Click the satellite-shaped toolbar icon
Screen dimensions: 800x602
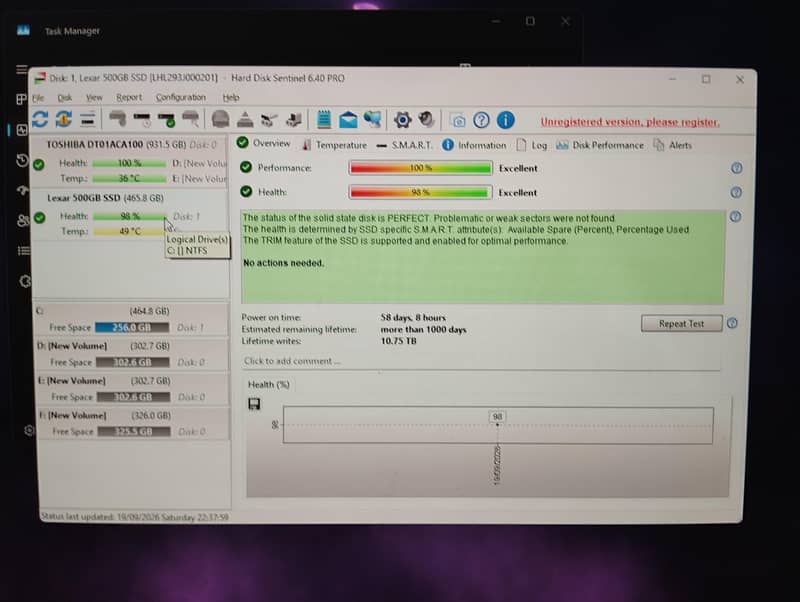pos(269,120)
